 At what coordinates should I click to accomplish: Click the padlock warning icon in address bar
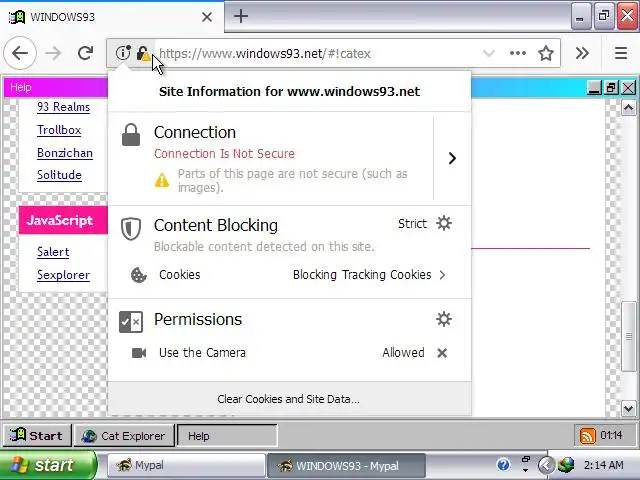tap(142, 53)
